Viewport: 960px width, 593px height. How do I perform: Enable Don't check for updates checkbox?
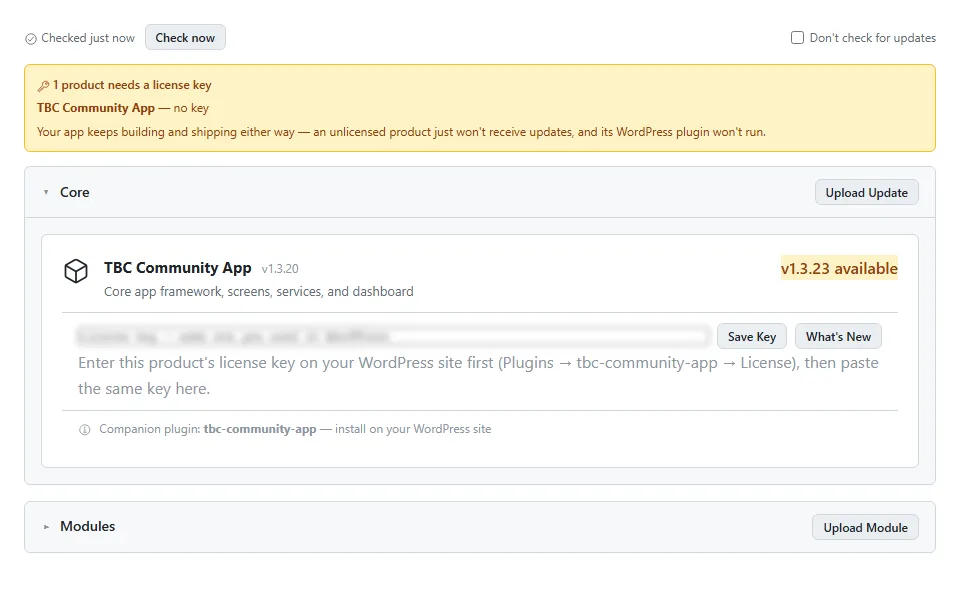(x=797, y=37)
